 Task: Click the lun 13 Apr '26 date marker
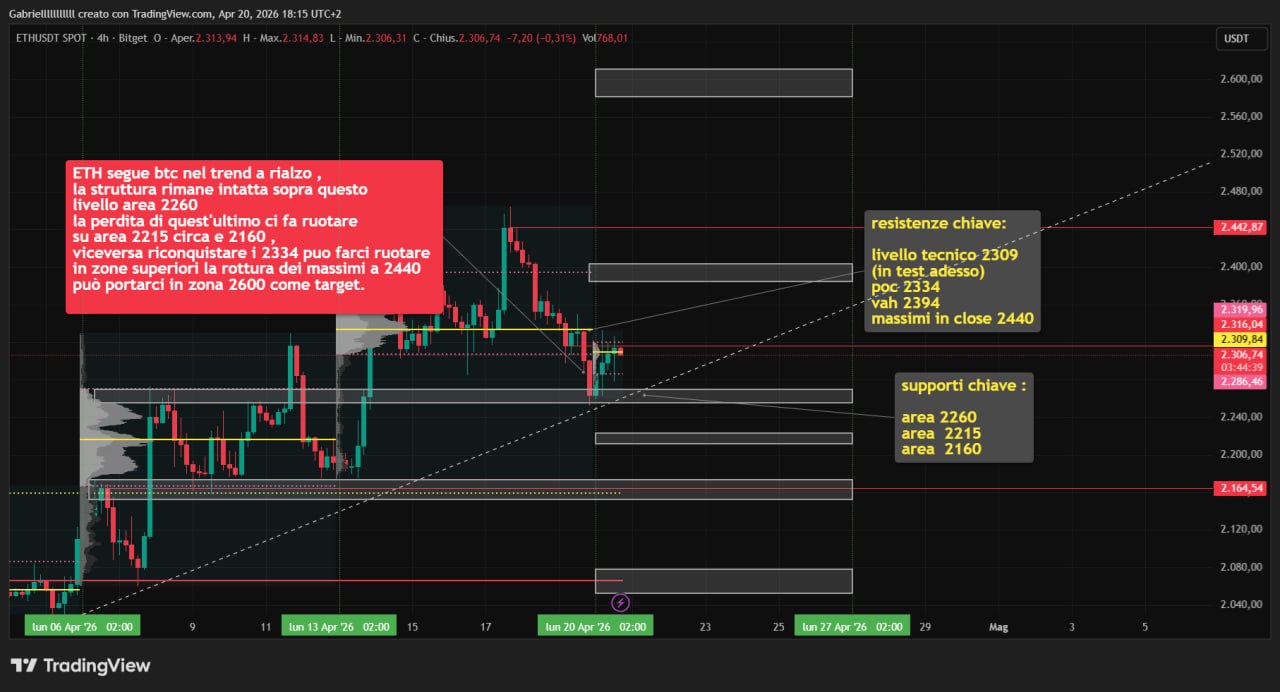tap(339, 626)
